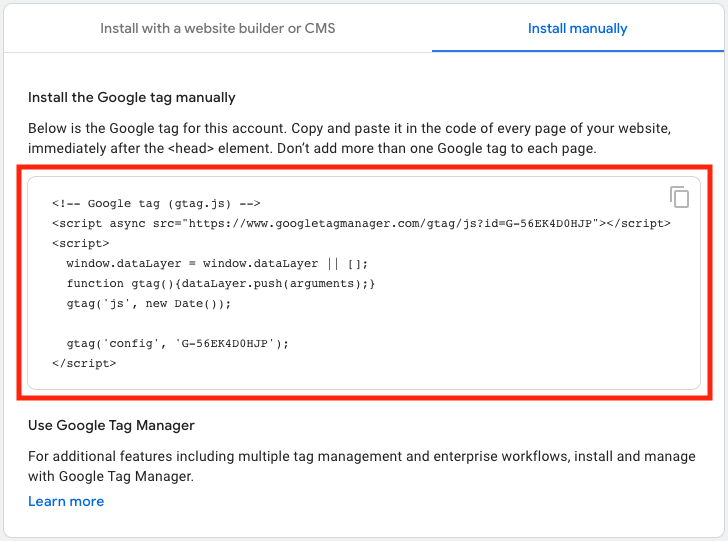Click the opening <script> tag line

tap(80, 243)
